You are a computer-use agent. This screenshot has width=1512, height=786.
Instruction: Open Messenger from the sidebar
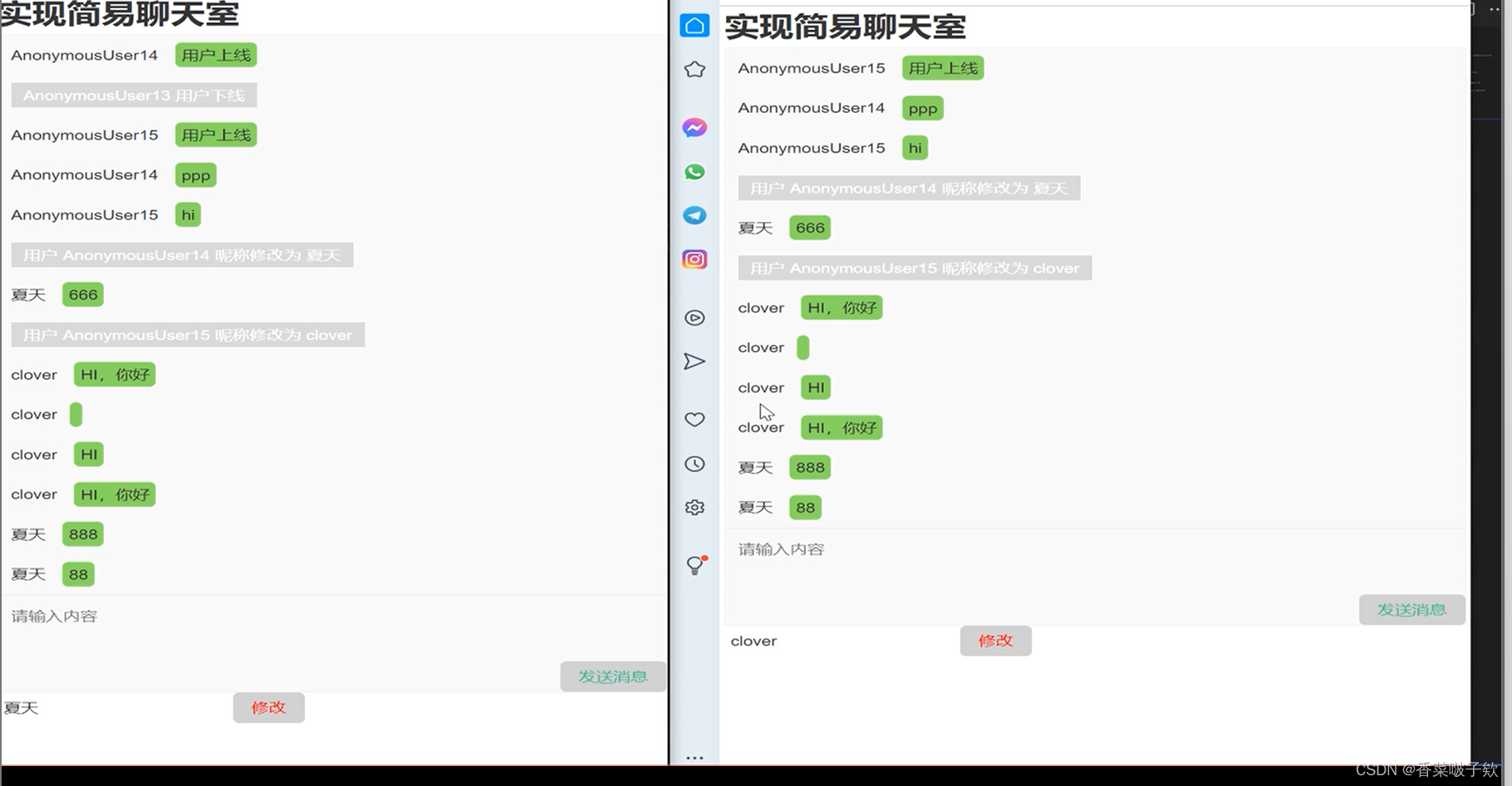pyautogui.click(x=695, y=128)
